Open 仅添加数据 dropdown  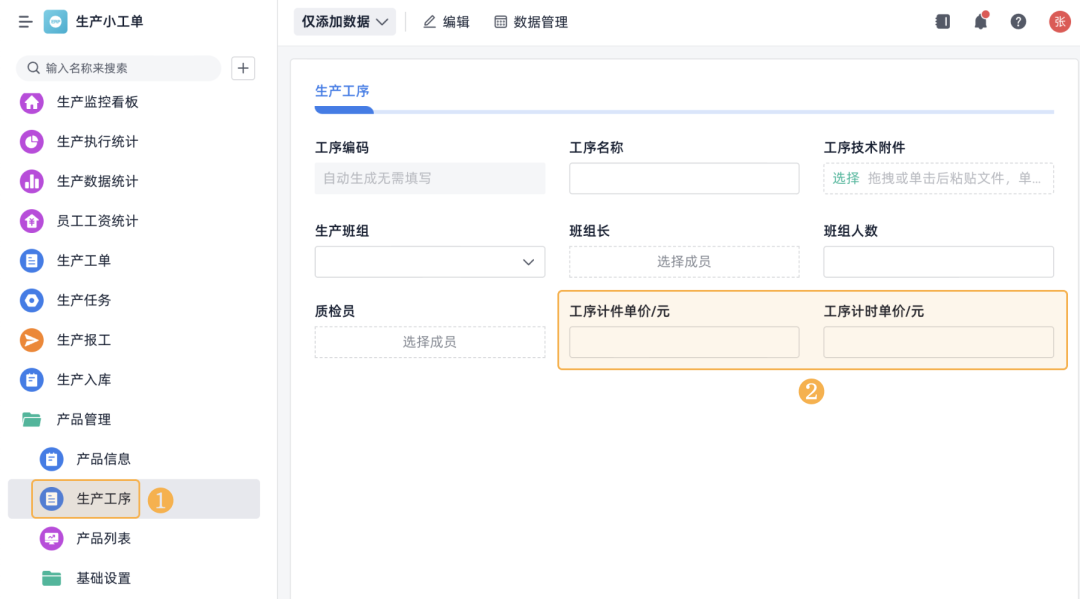[345, 22]
